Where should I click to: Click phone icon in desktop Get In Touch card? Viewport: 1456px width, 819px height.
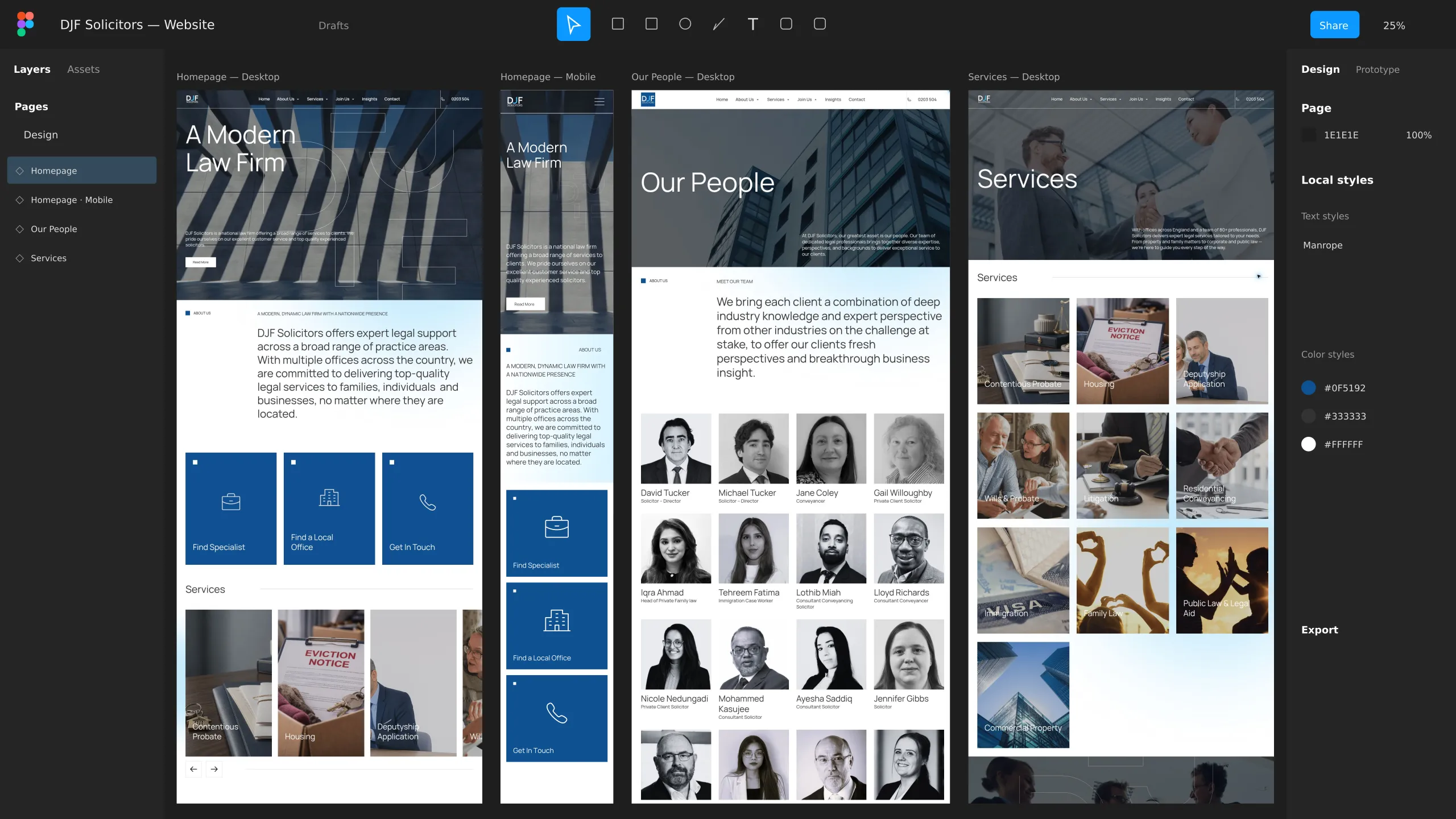(x=428, y=502)
